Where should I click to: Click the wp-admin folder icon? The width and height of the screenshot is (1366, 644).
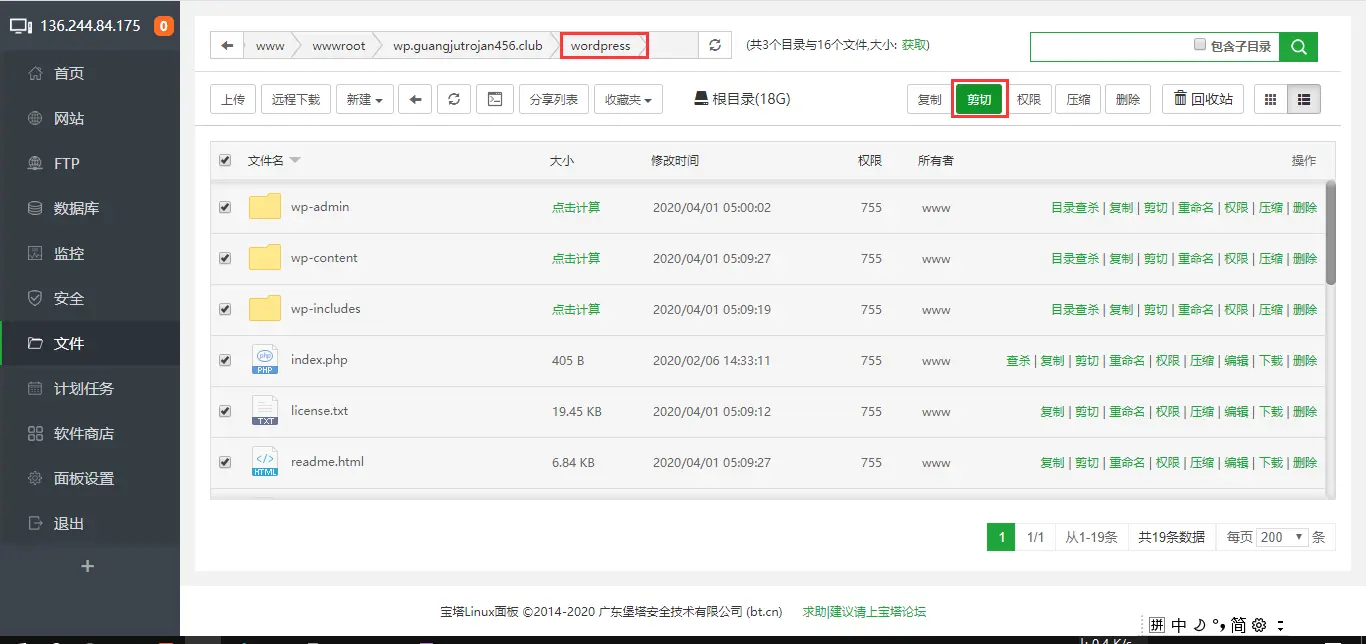[265, 207]
